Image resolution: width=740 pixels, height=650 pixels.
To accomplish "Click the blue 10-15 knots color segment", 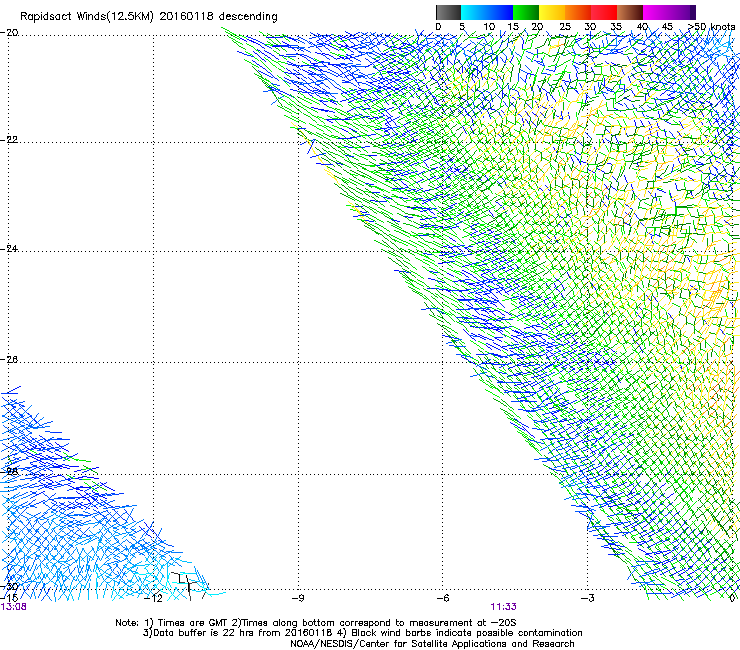I will click(500, 12).
